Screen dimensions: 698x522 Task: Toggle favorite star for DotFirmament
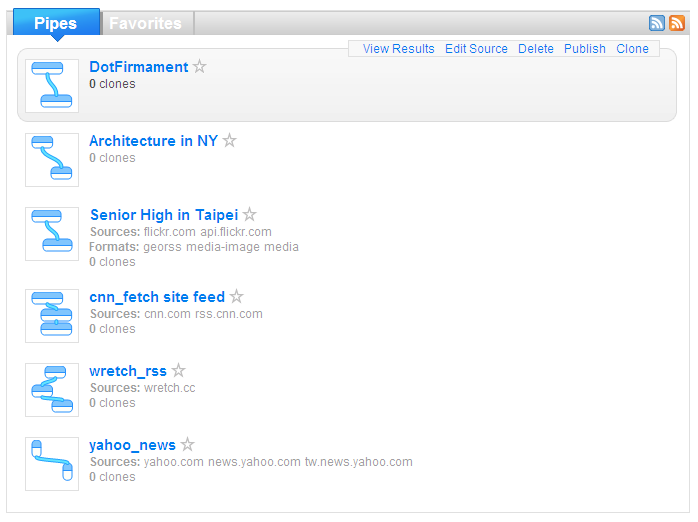pos(199,66)
